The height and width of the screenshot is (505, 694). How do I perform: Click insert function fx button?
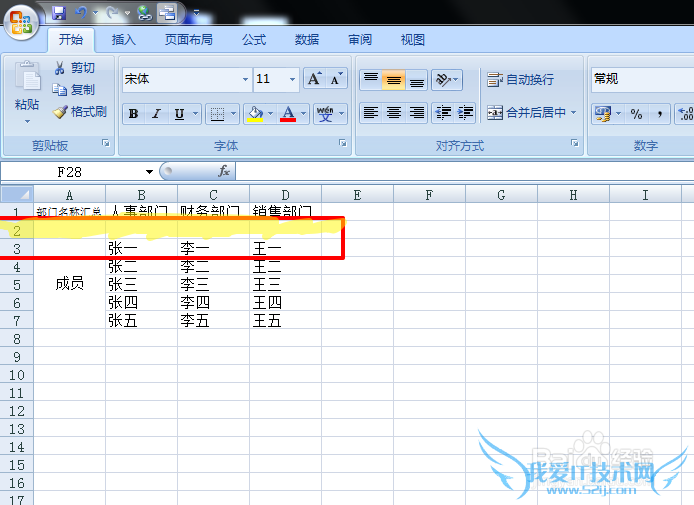click(x=224, y=171)
